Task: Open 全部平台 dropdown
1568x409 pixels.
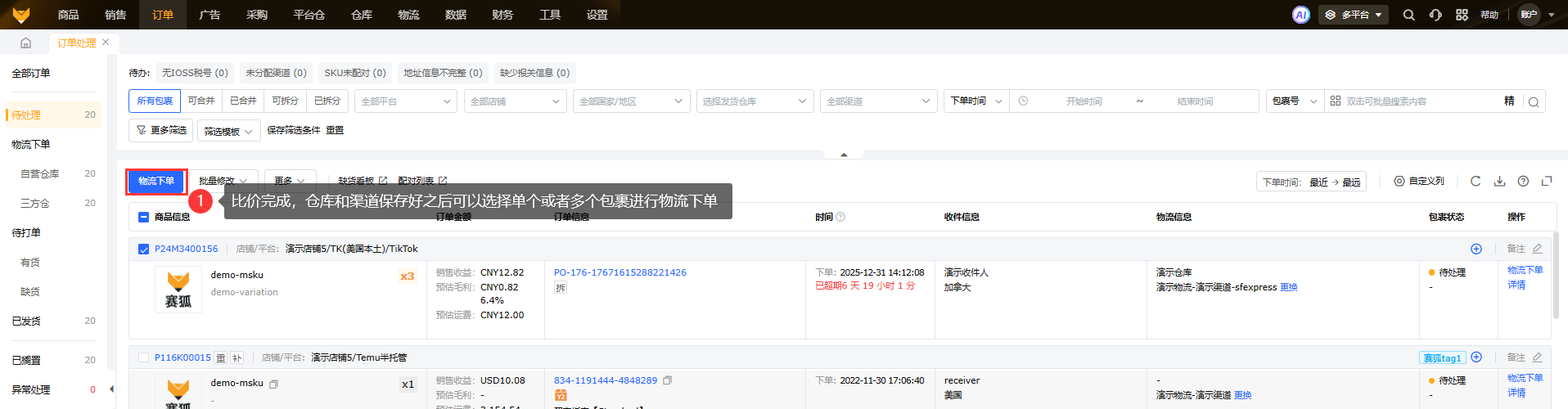Action: [406, 101]
